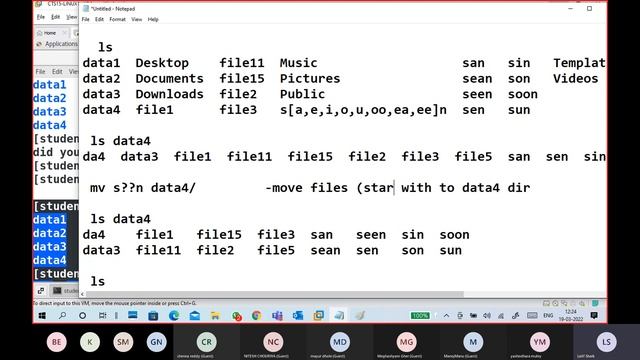Open Task View from the taskbar
Image resolution: width=640 pixels, height=360 pixels.
pos(102,316)
